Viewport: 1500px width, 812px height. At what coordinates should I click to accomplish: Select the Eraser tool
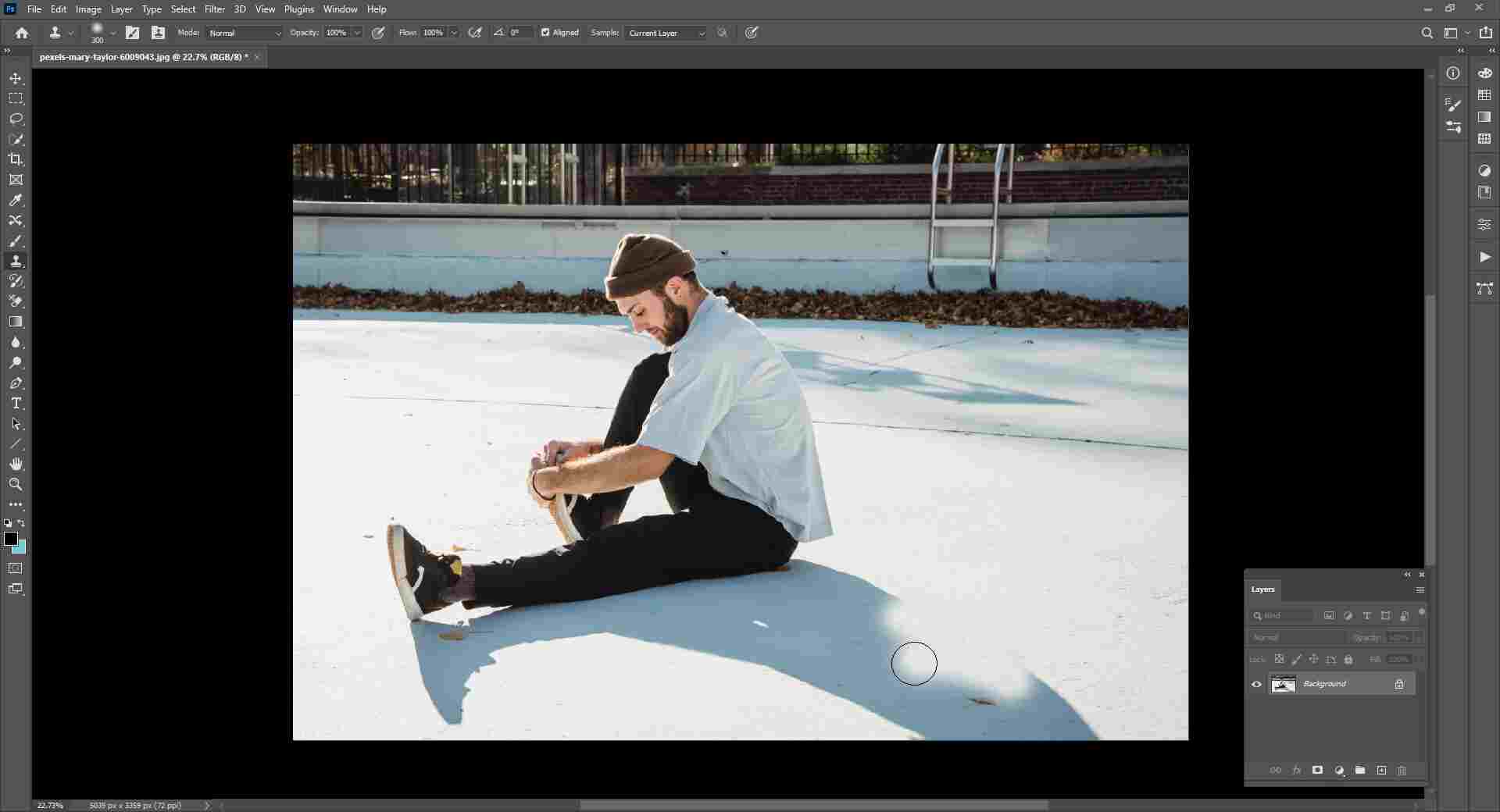[16, 302]
